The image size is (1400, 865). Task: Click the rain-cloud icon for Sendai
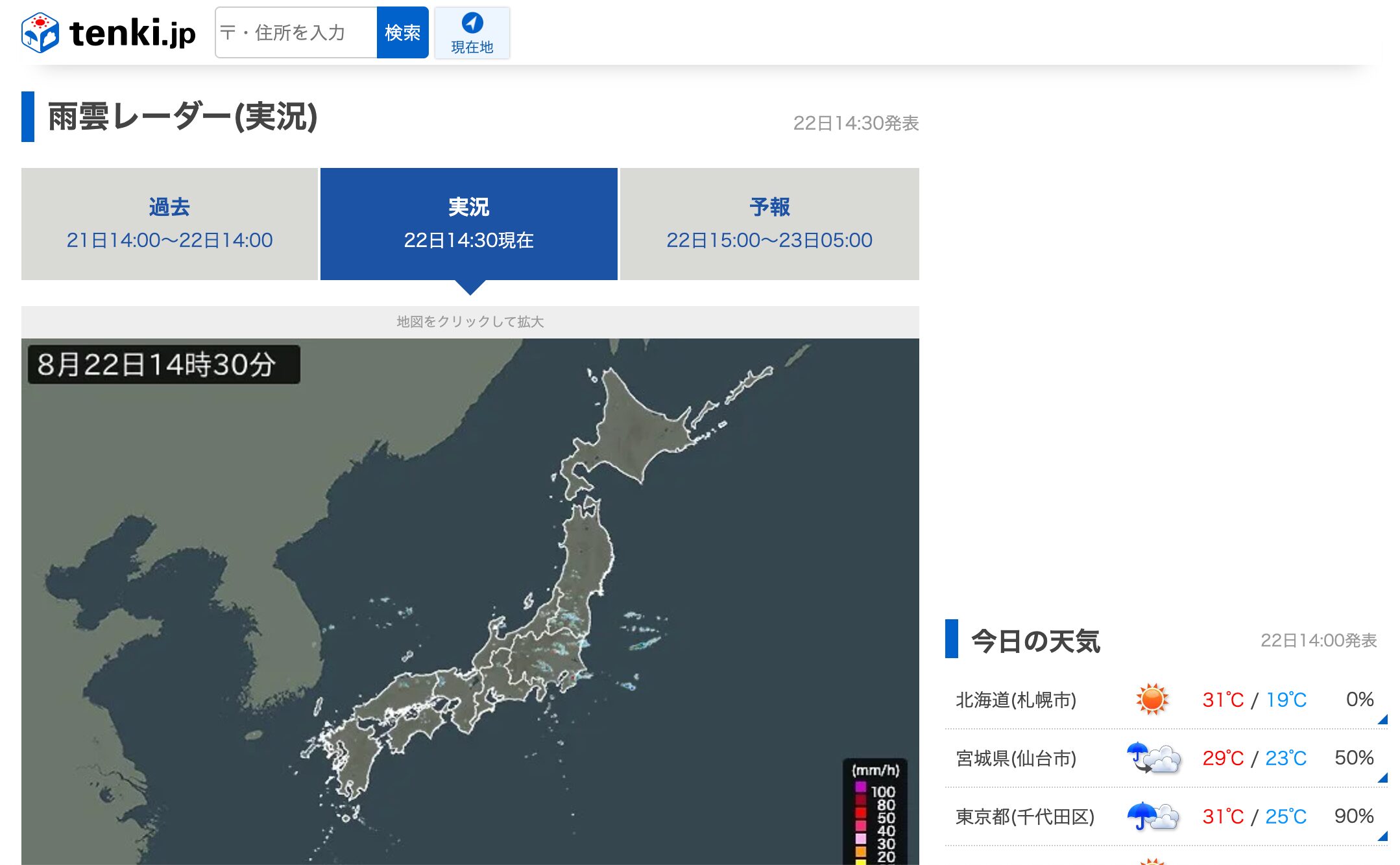point(1153,757)
